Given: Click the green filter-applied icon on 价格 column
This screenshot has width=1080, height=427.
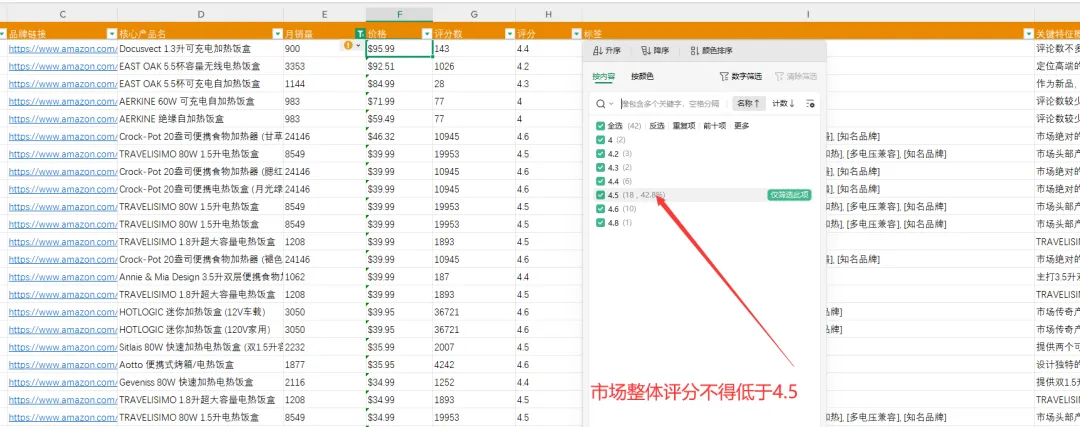Looking at the screenshot, I should [360, 34].
